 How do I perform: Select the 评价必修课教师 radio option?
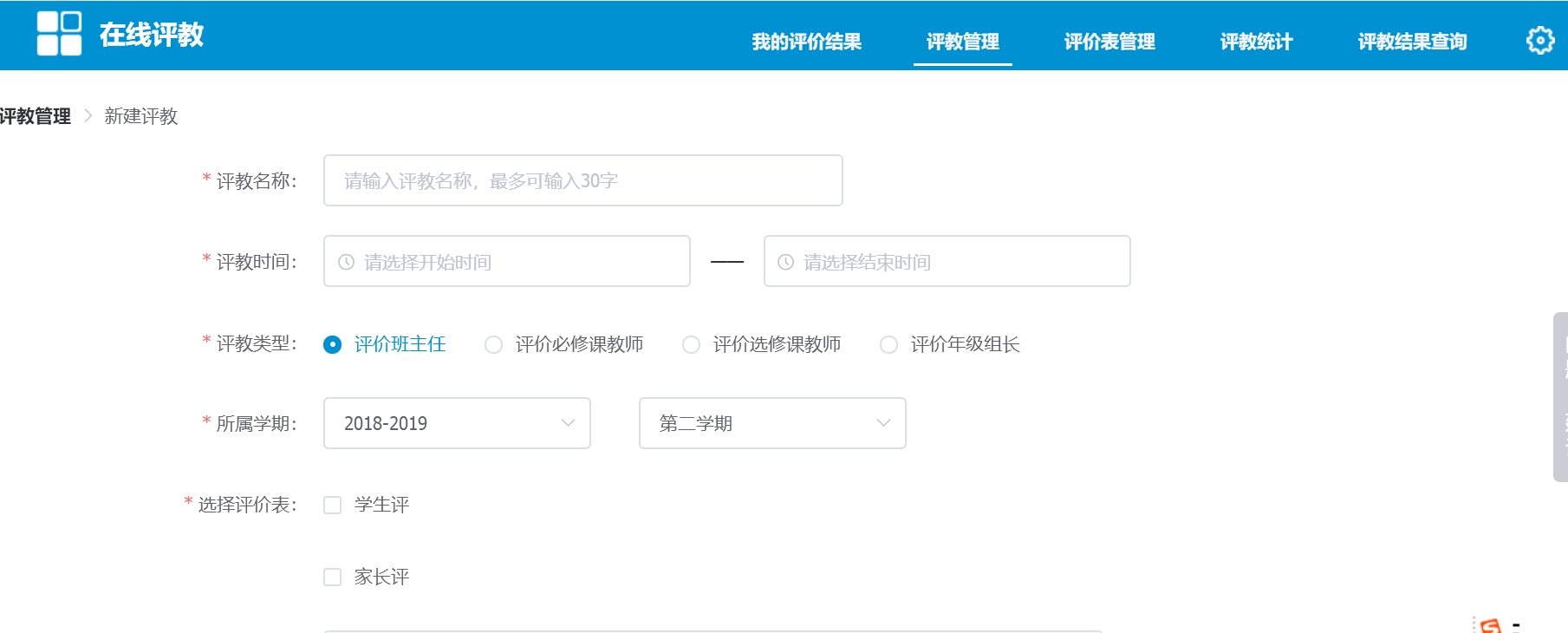[493, 344]
